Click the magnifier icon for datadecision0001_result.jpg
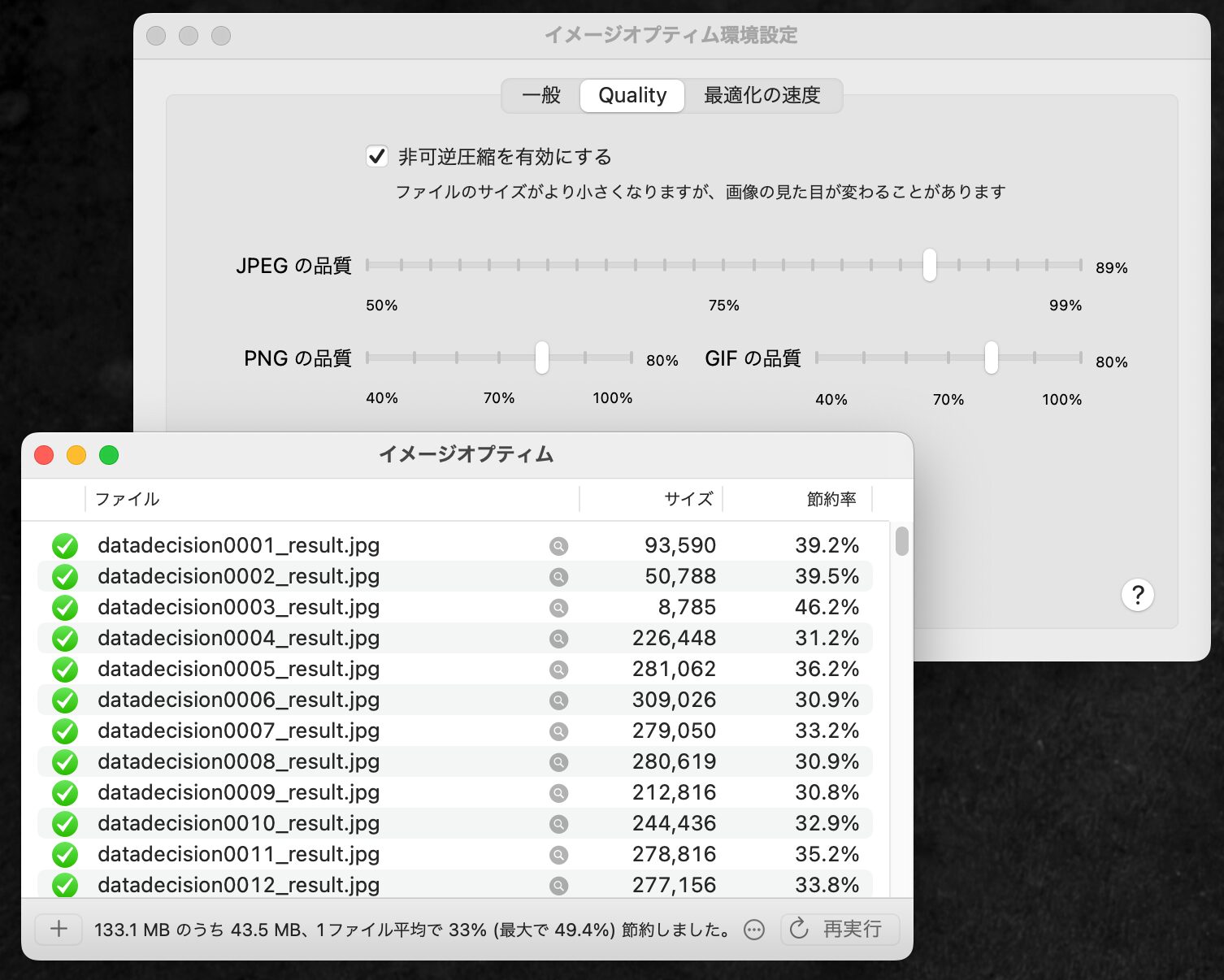The height and width of the screenshot is (980, 1224). [x=558, y=546]
